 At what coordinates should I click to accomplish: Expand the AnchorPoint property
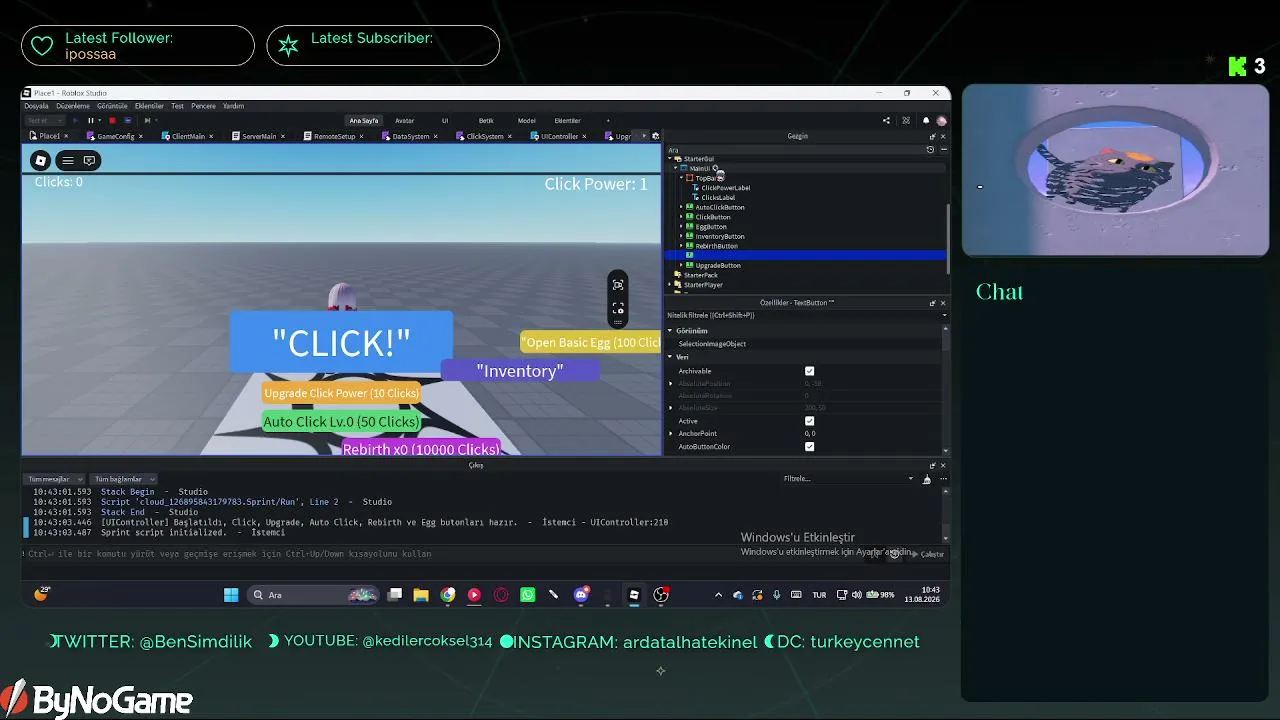pyautogui.click(x=671, y=434)
